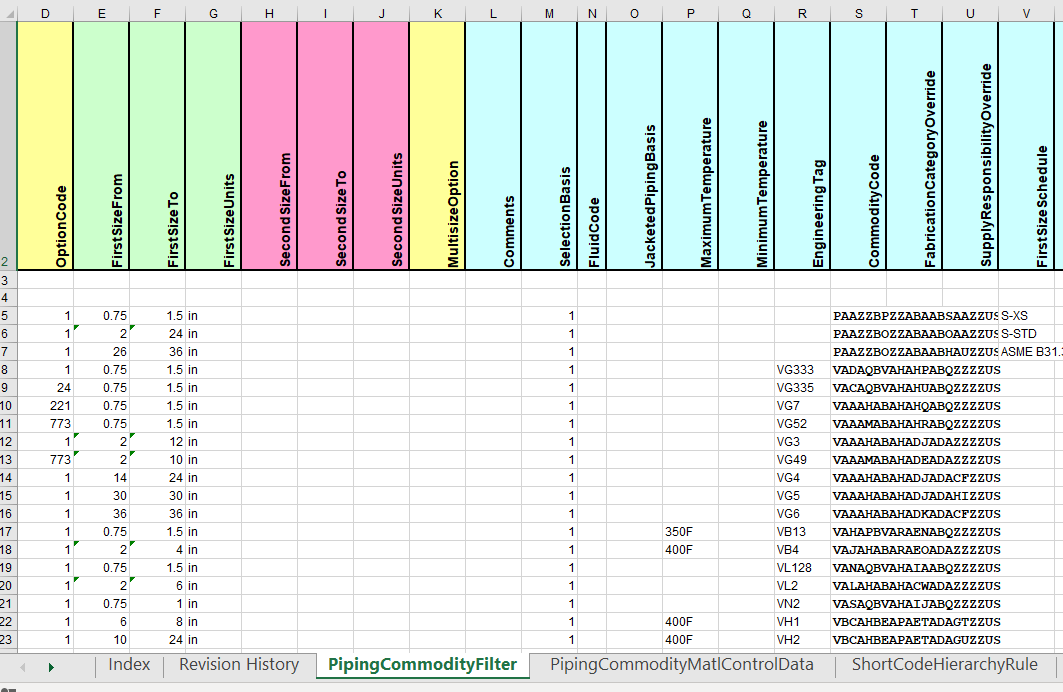Click the MaximumTemperature header cell
Viewport: 1063px width, 692px height.
[x=690, y=146]
